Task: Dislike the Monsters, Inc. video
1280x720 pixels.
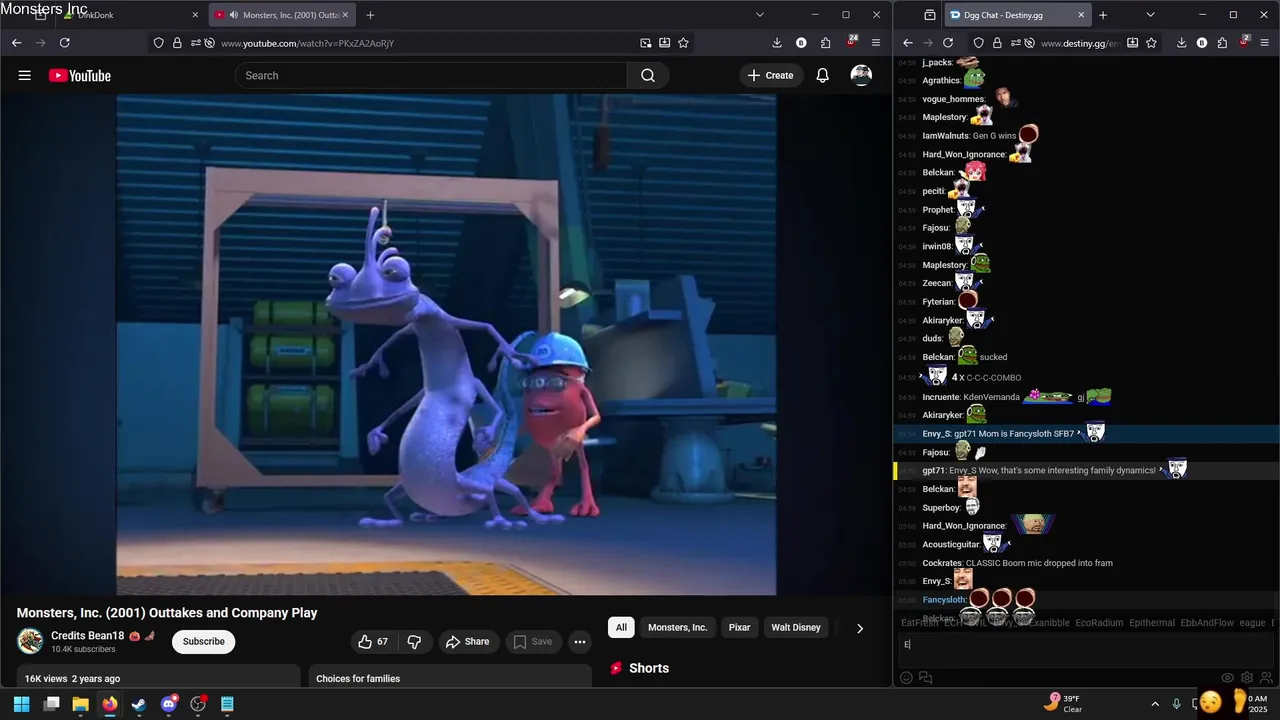Action: point(414,641)
